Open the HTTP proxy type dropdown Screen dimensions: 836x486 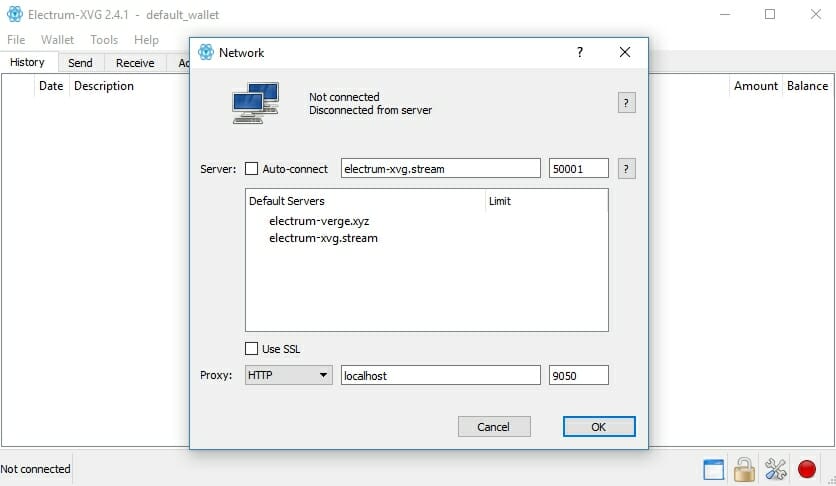pyautogui.click(x=288, y=375)
